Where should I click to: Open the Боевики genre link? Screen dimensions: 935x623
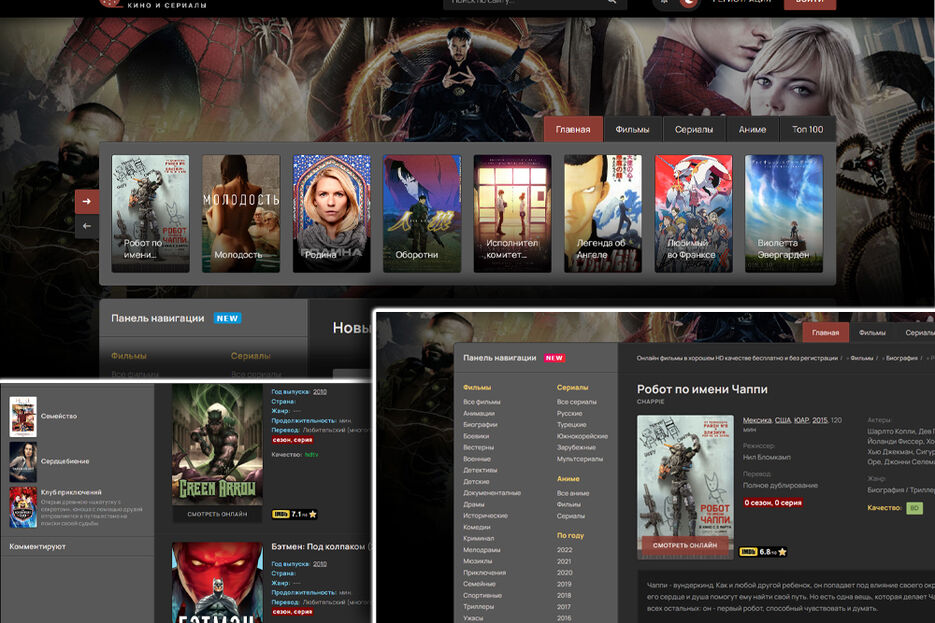pyautogui.click(x=476, y=436)
